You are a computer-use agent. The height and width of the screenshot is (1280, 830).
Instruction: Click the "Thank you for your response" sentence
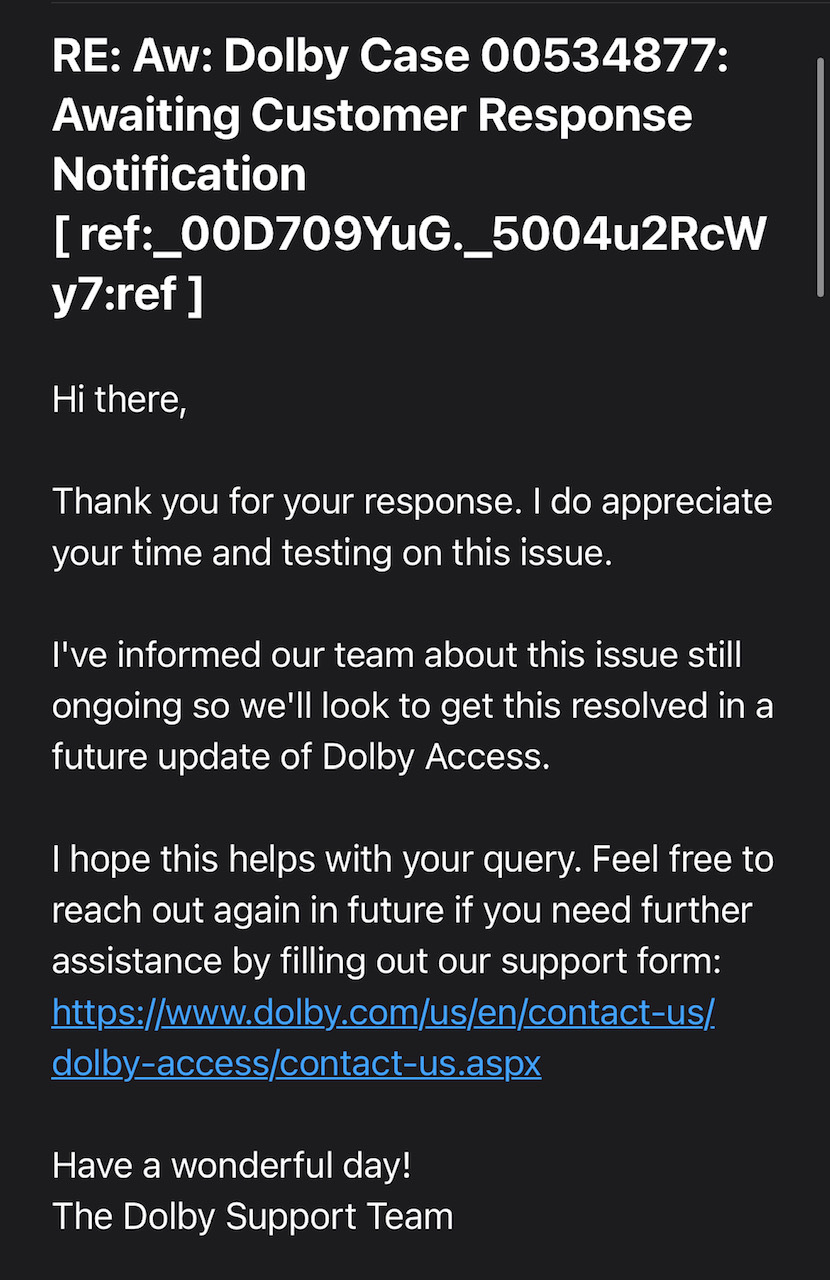[285, 501]
